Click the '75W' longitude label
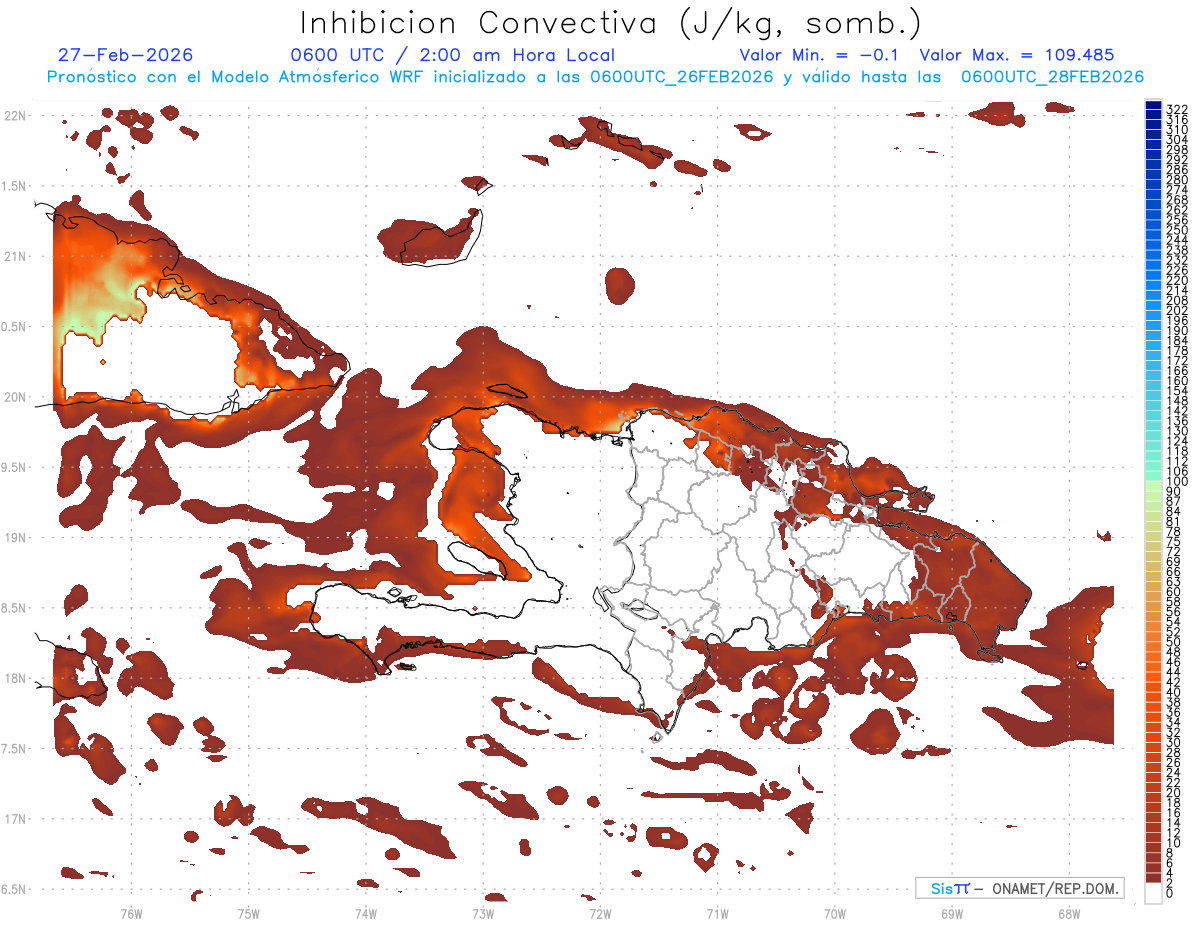 248,914
